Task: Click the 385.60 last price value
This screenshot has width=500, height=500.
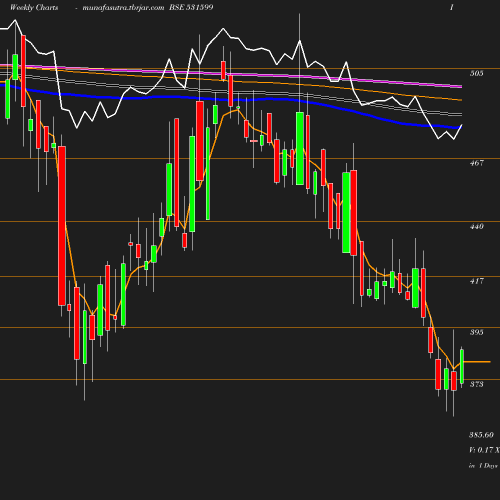Action: click(x=481, y=435)
